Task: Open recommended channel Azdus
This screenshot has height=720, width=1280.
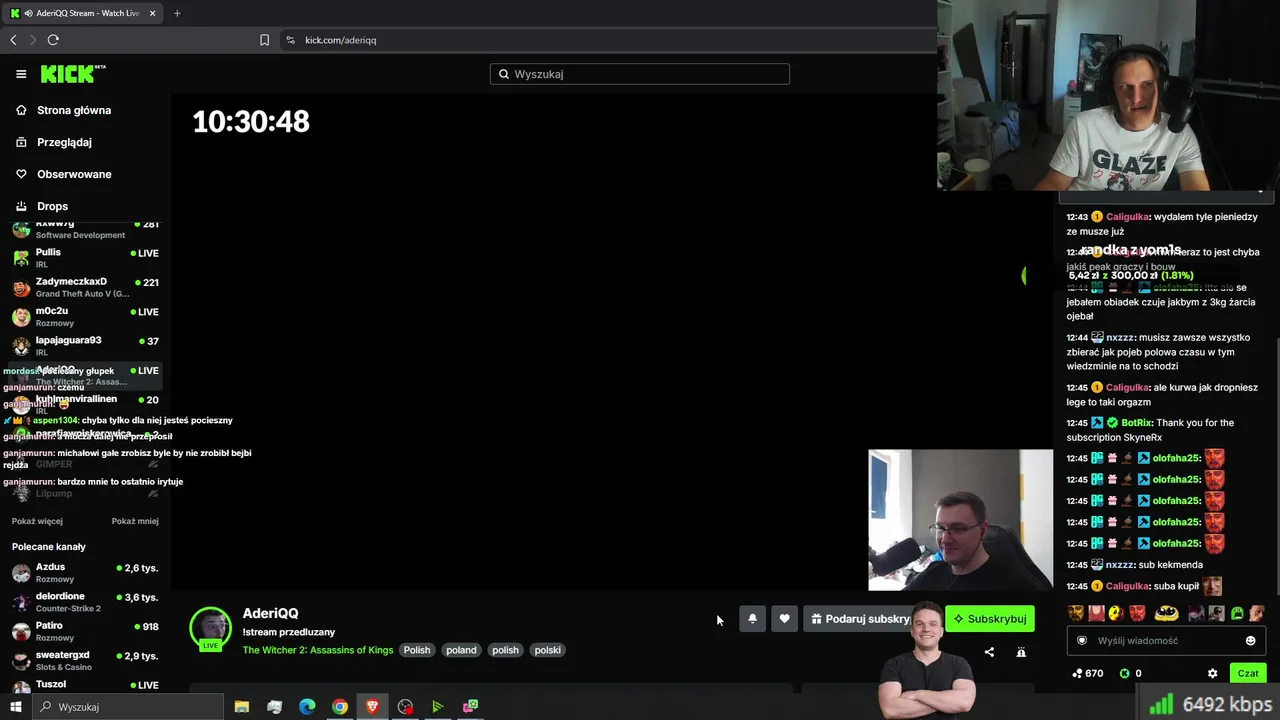Action: pyautogui.click(x=85, y=572)
